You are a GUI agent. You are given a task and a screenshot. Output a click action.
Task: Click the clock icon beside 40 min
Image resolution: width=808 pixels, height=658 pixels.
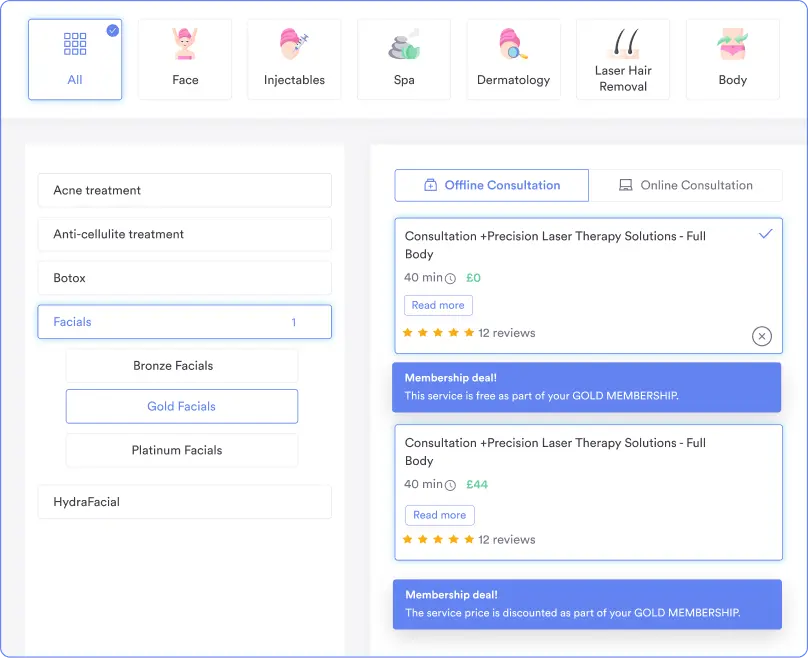click(x=451, y=278)
